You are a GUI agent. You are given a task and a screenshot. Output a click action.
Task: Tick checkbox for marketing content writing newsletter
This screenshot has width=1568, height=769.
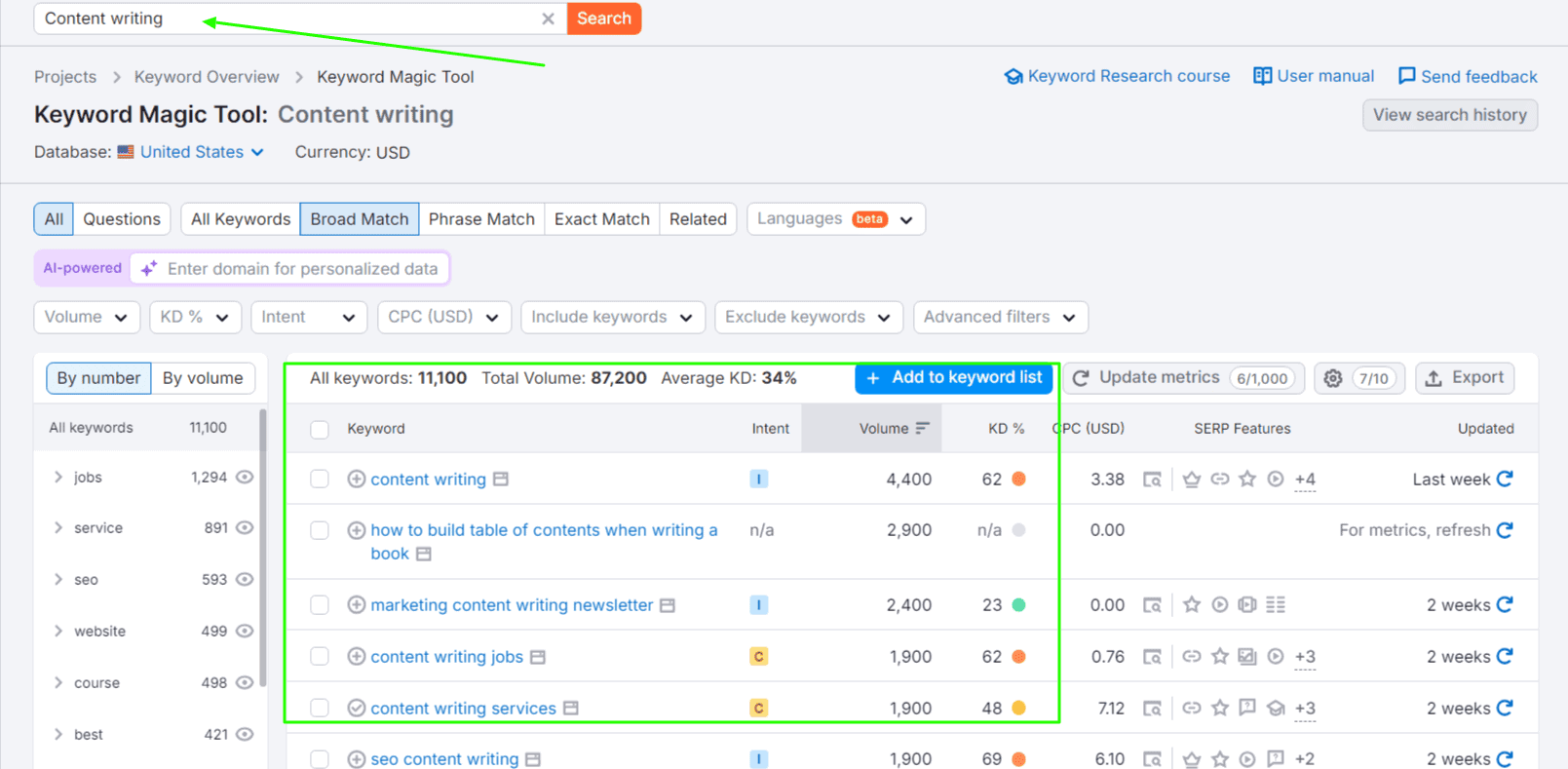(320, 605)
